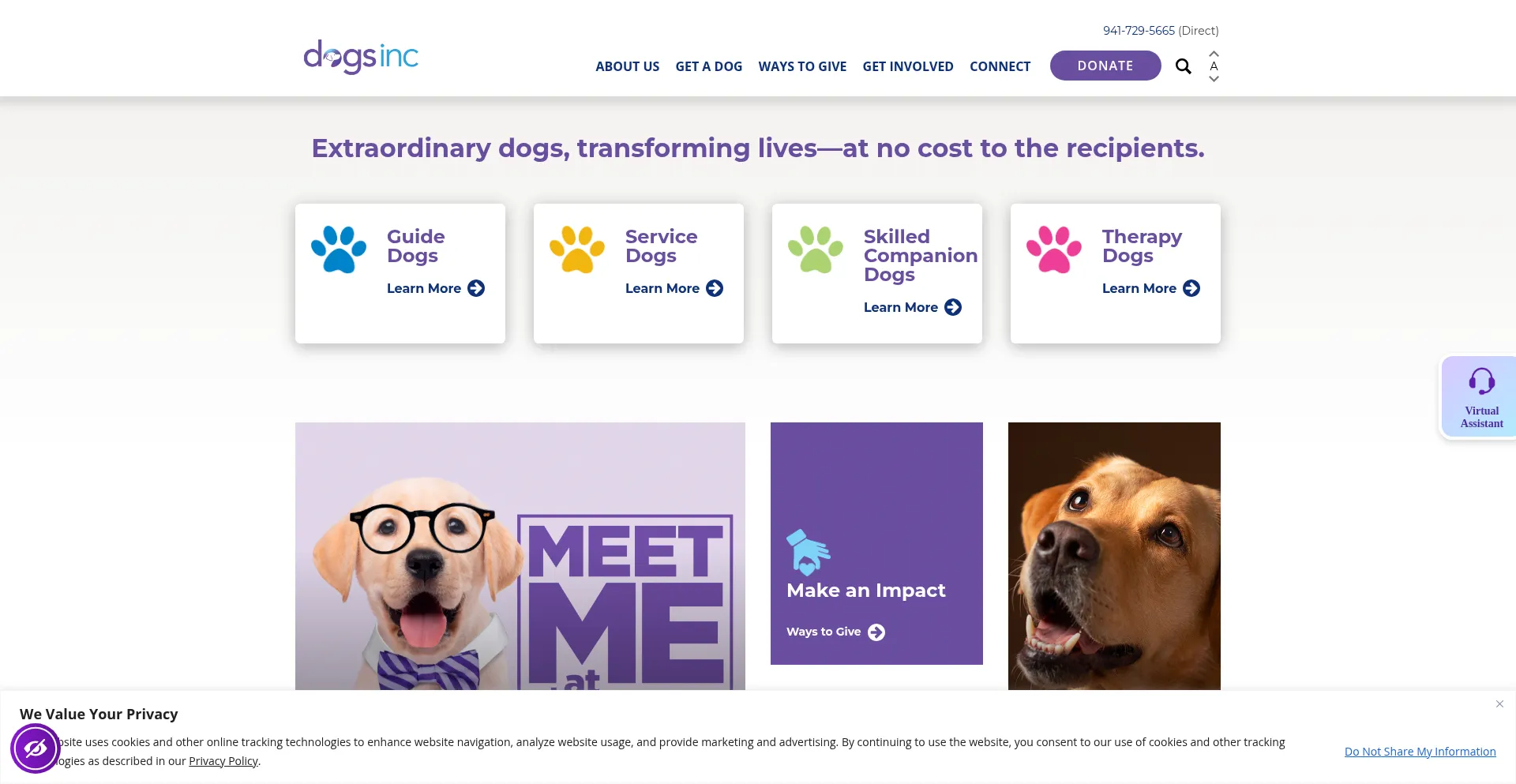Toggle the accessibility eye button
This screenshot has height=784, width=1516.
tap(36, 748)
